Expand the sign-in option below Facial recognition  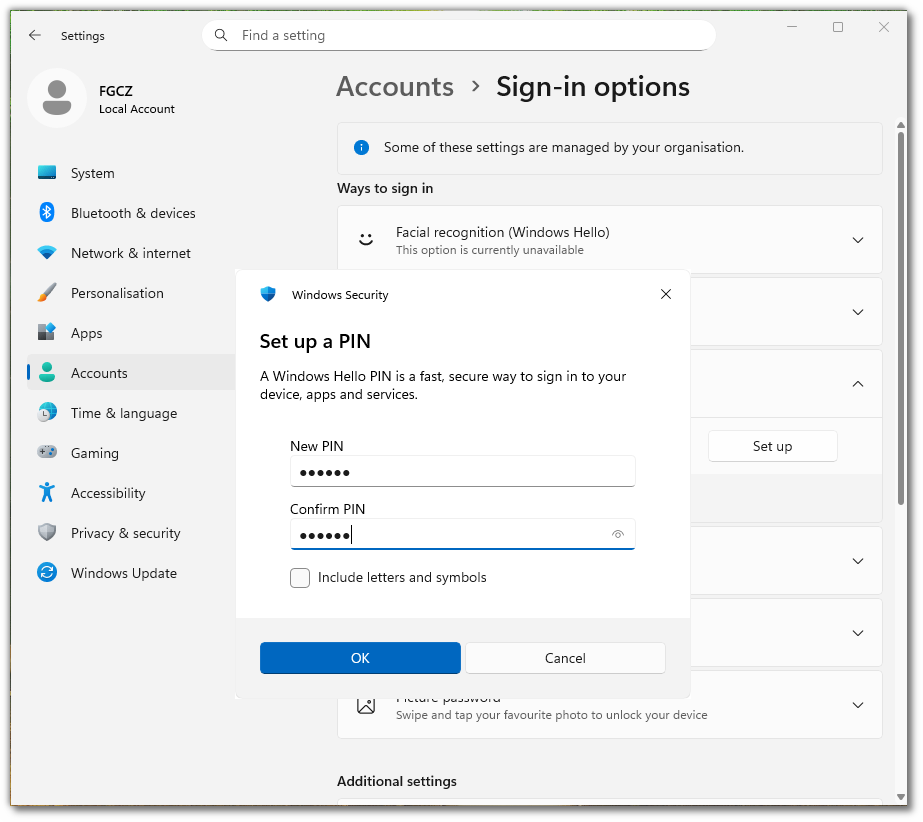(x=858, y=312)
